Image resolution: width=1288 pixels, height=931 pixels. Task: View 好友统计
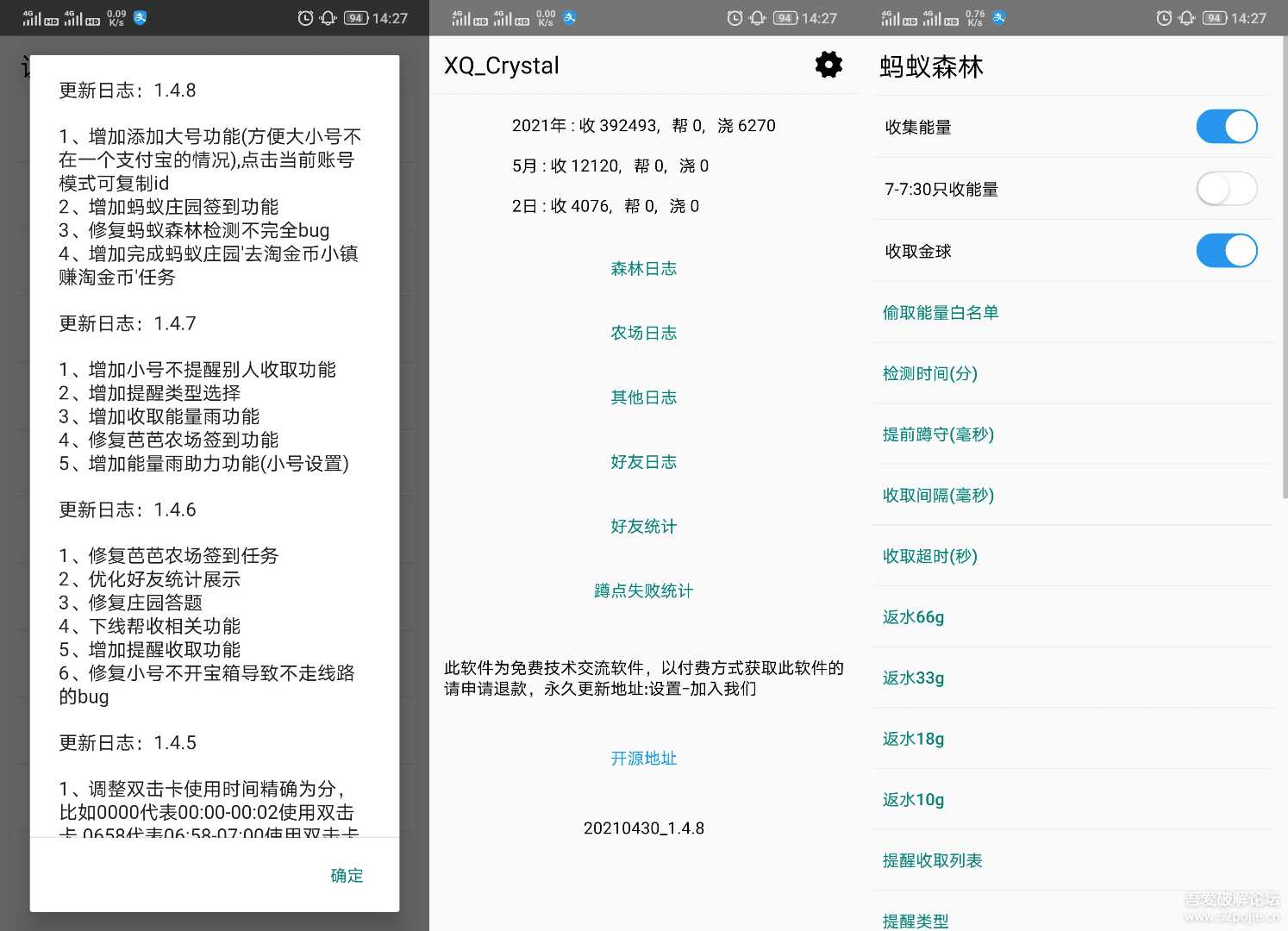click(643, 526)
